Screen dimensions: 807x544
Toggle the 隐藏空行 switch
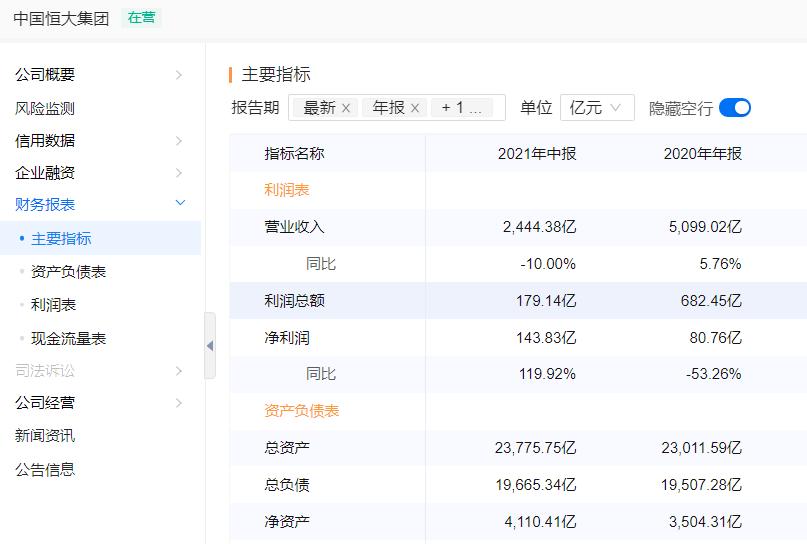[734, 108]
